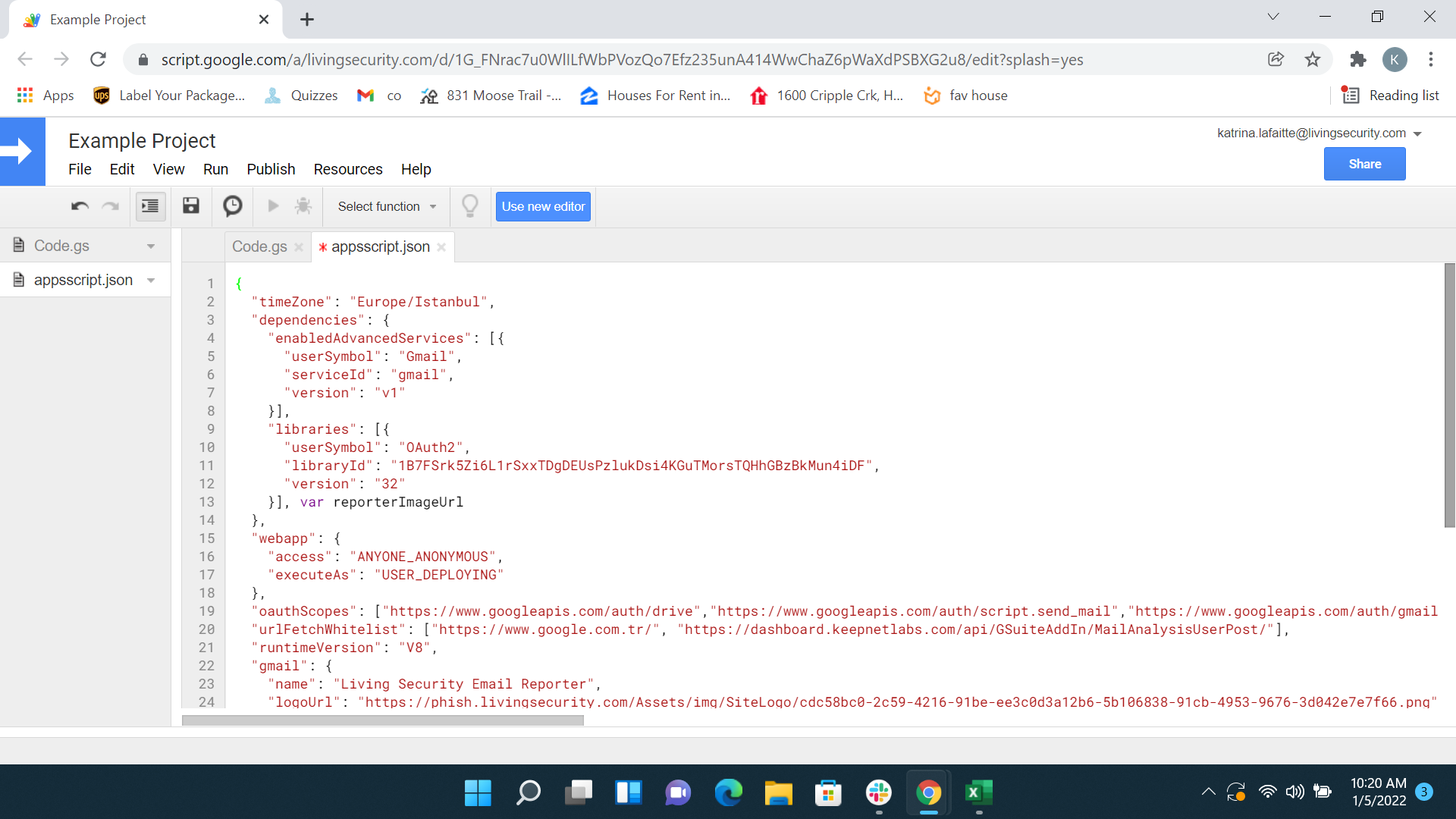Click the blue arrow Apps Script logo
The width and height of the screenshot is (1456, 819).
(x=23, y=152)
